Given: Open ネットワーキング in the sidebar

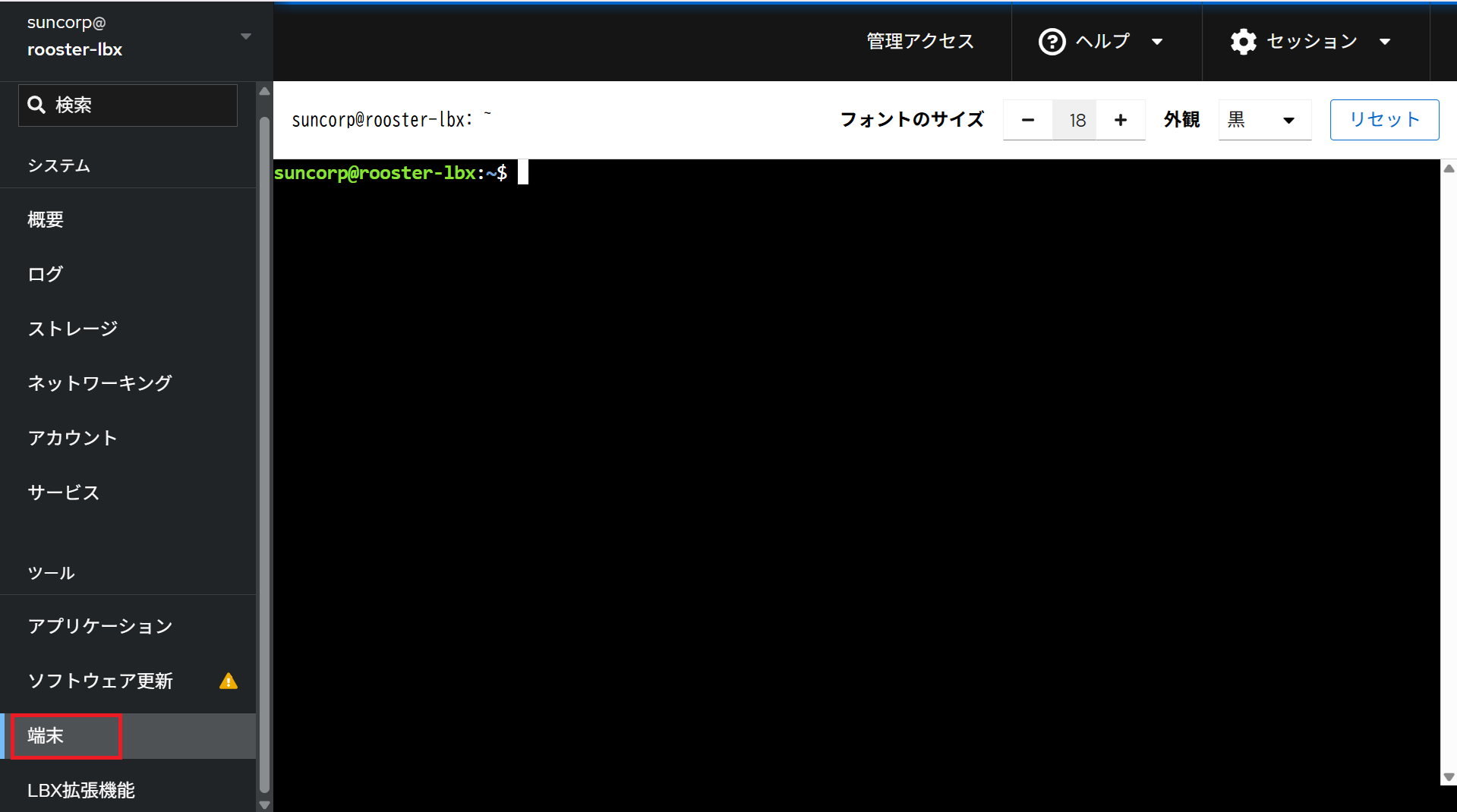Looking at the screenshot, I should click(99, 383).
